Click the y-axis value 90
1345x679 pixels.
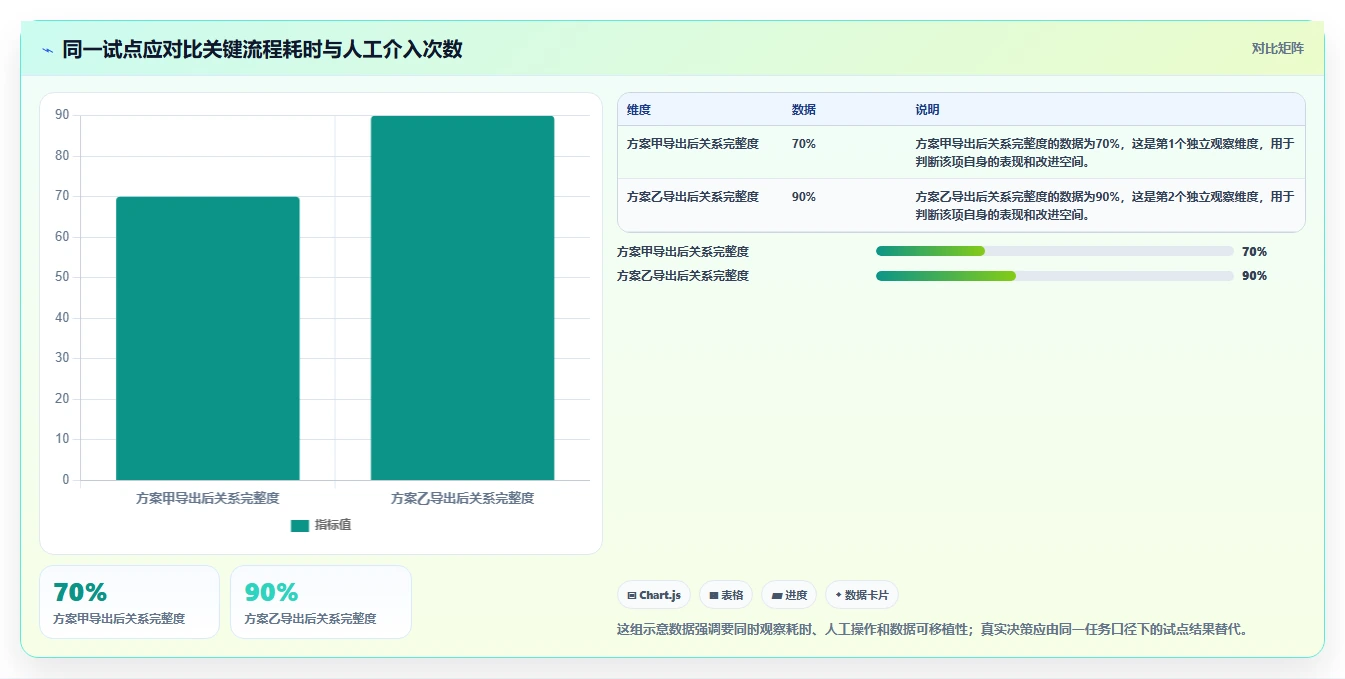tap(62, 115)
